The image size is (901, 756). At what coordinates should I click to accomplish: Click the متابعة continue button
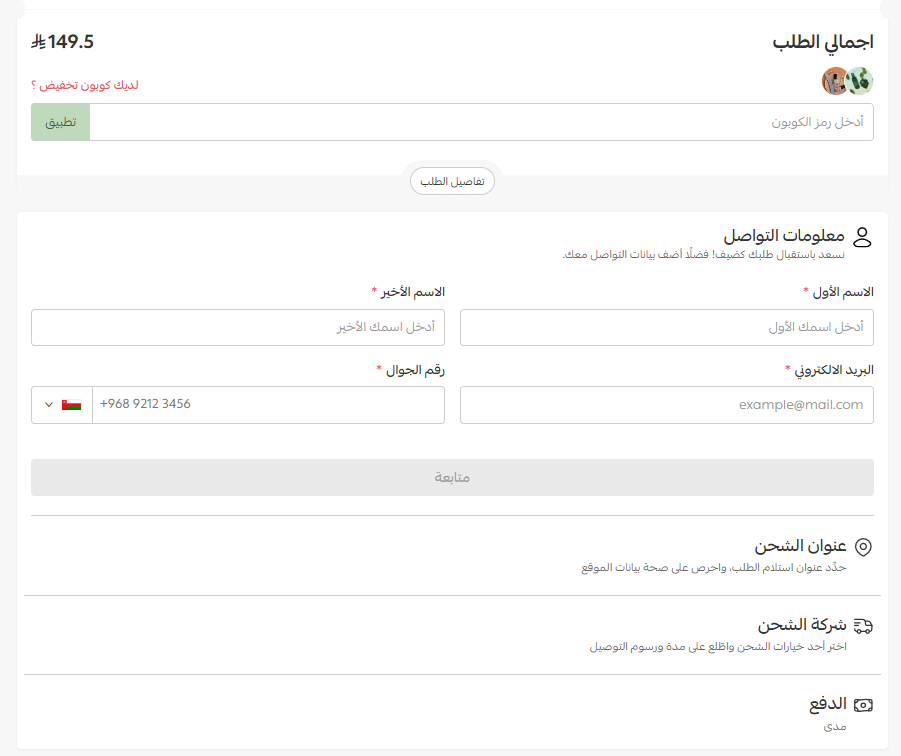(451, 477)
